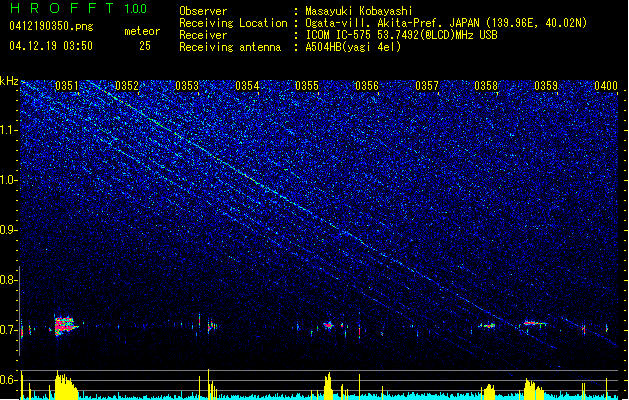Click the yellow power peak below 0351
The width and height of the screenshot is (629, 400).
click(x=65, y=386)
